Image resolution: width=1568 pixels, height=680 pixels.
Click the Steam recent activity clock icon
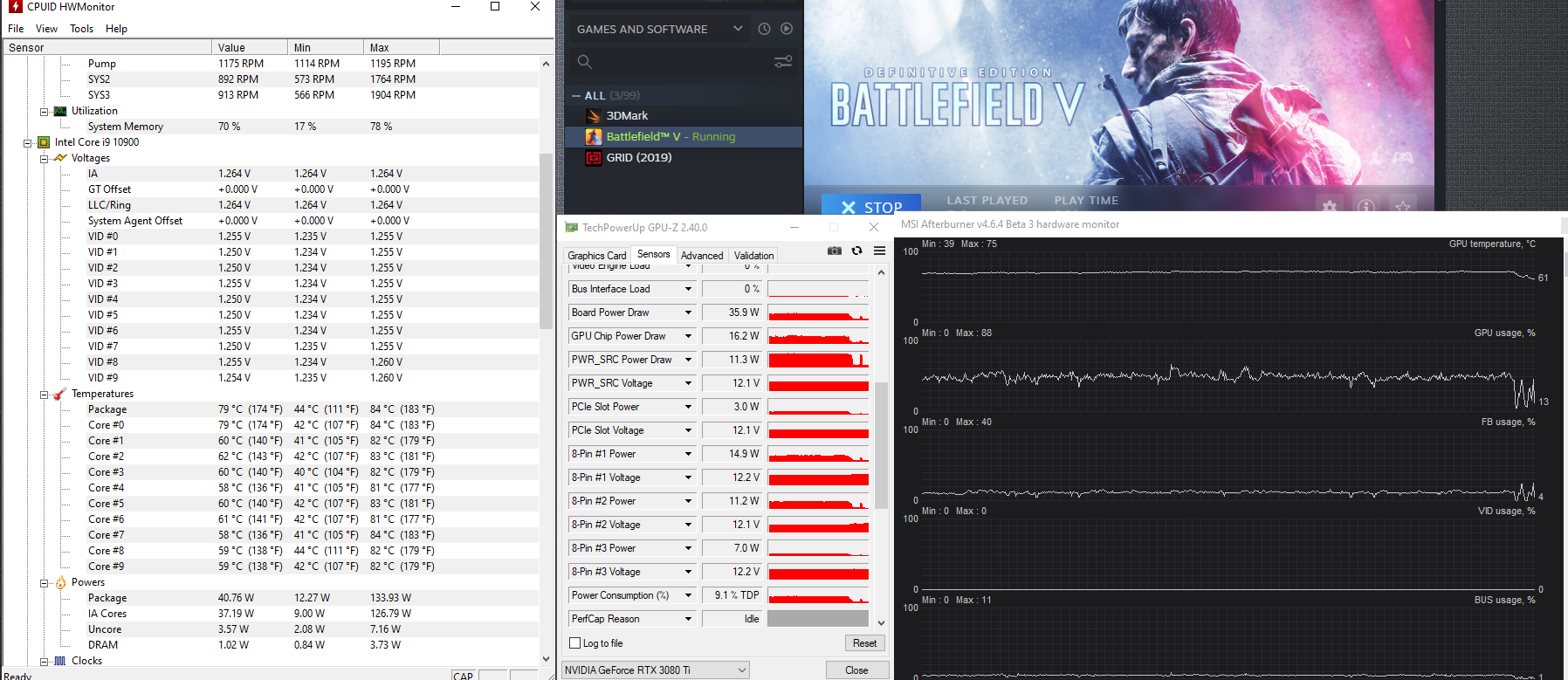click(764, 29)
